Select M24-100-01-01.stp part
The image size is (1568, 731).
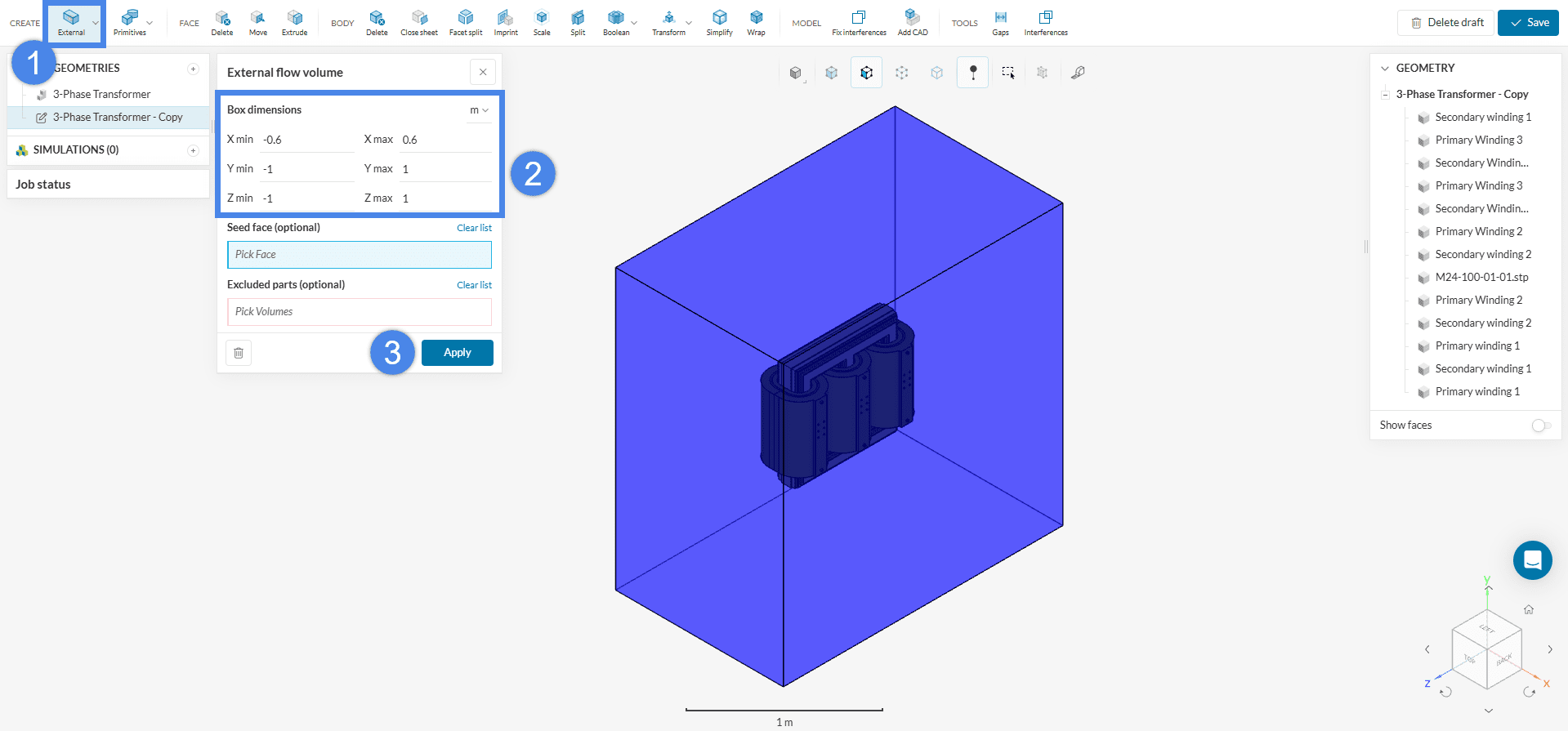pyautogui.click(x=1481, y=278)
